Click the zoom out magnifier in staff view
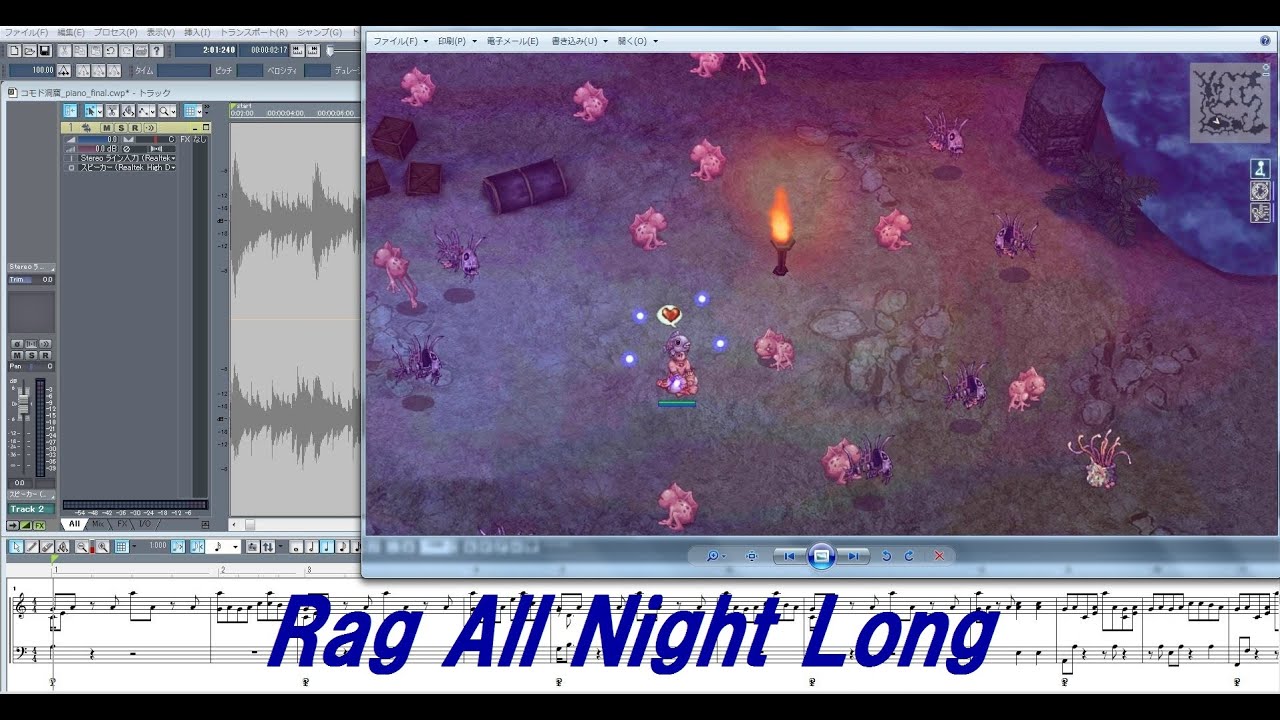Screen dimensions: 1280x720 pyautogui.click(x=82, y=547)
